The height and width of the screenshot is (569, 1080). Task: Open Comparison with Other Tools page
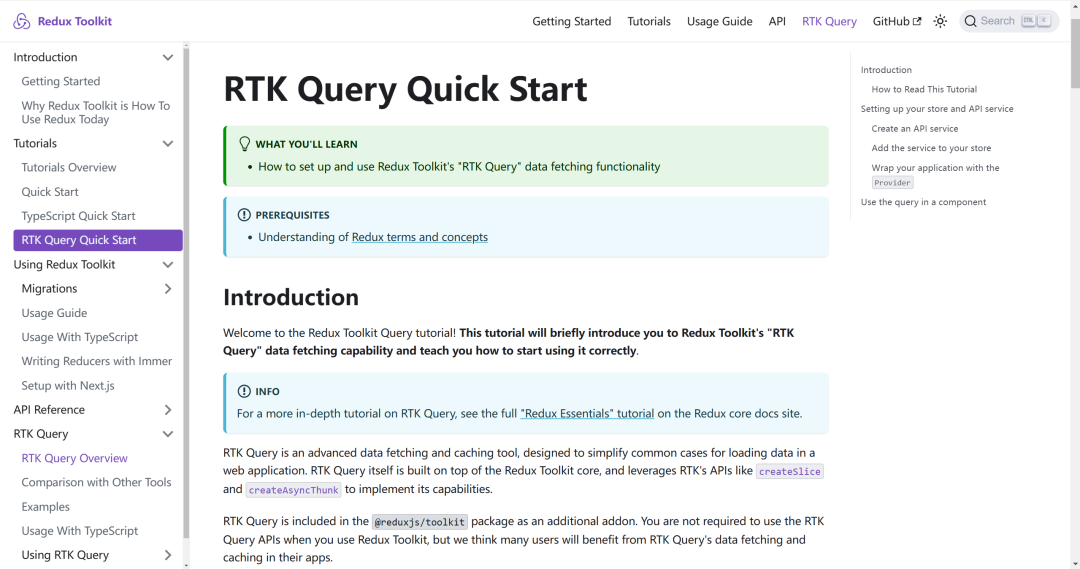point(96,482)
